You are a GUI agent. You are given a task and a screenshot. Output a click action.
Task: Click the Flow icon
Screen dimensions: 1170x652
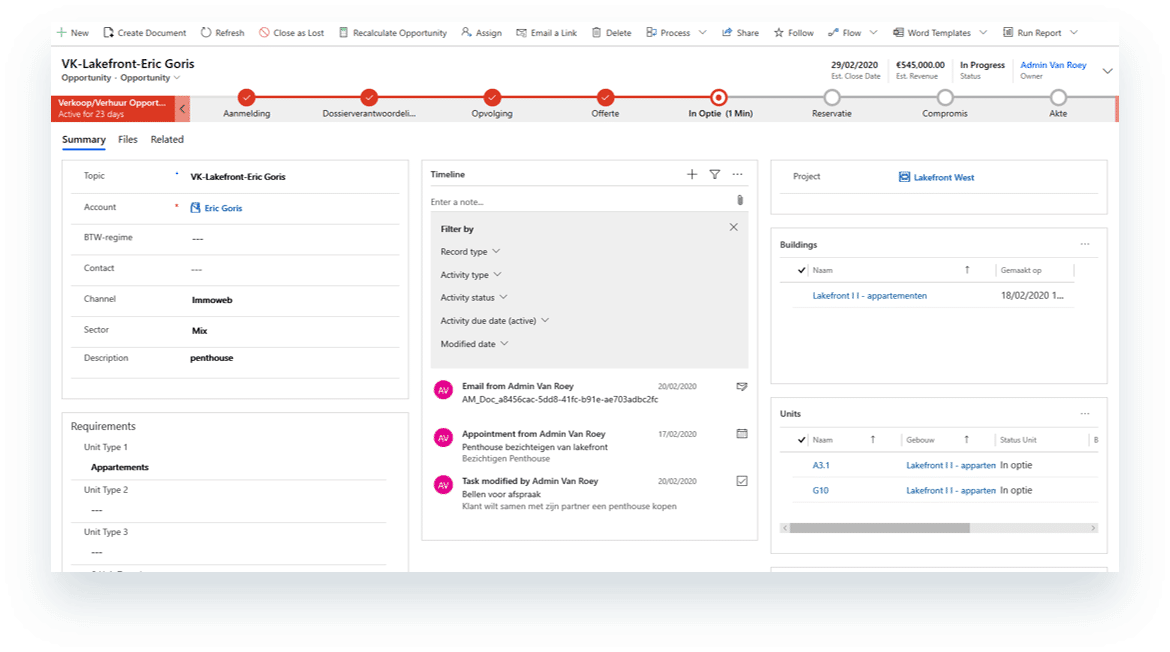coord(833,33)
